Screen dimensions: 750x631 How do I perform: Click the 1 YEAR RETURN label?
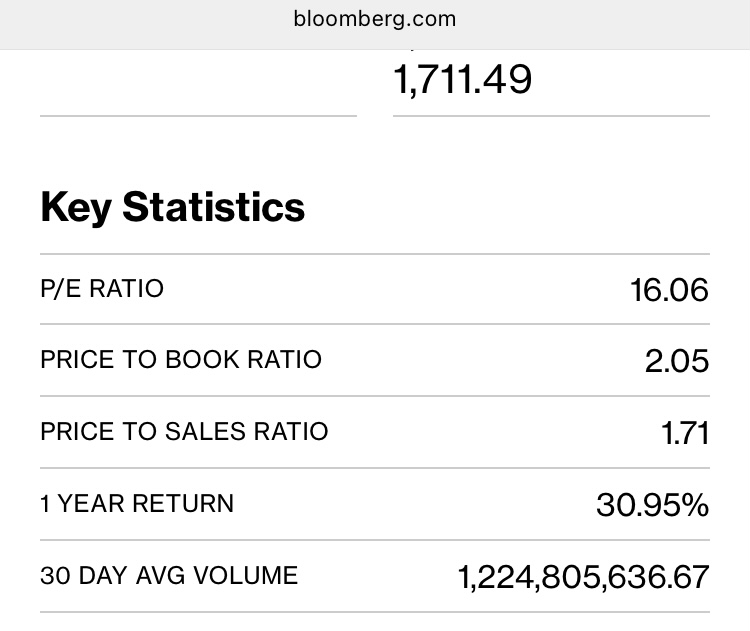[137, 503]
